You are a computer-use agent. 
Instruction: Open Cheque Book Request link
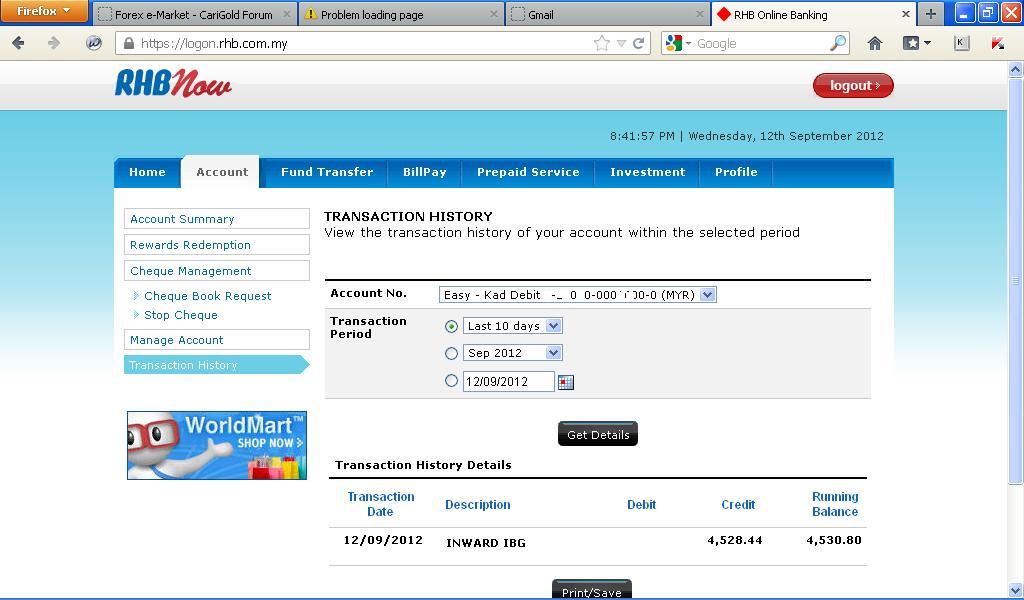coord(207,296)
